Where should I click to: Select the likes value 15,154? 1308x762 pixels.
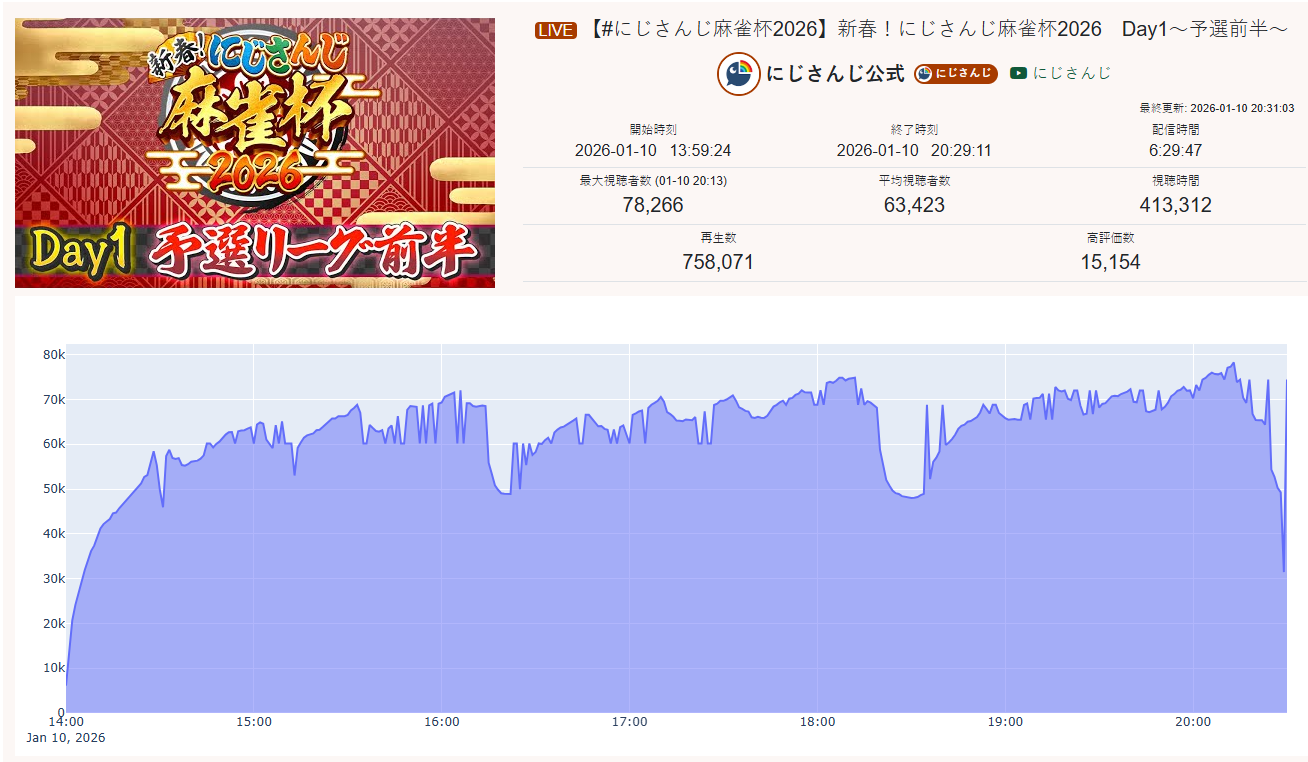pyautogui.click(x=1110, y=262)
